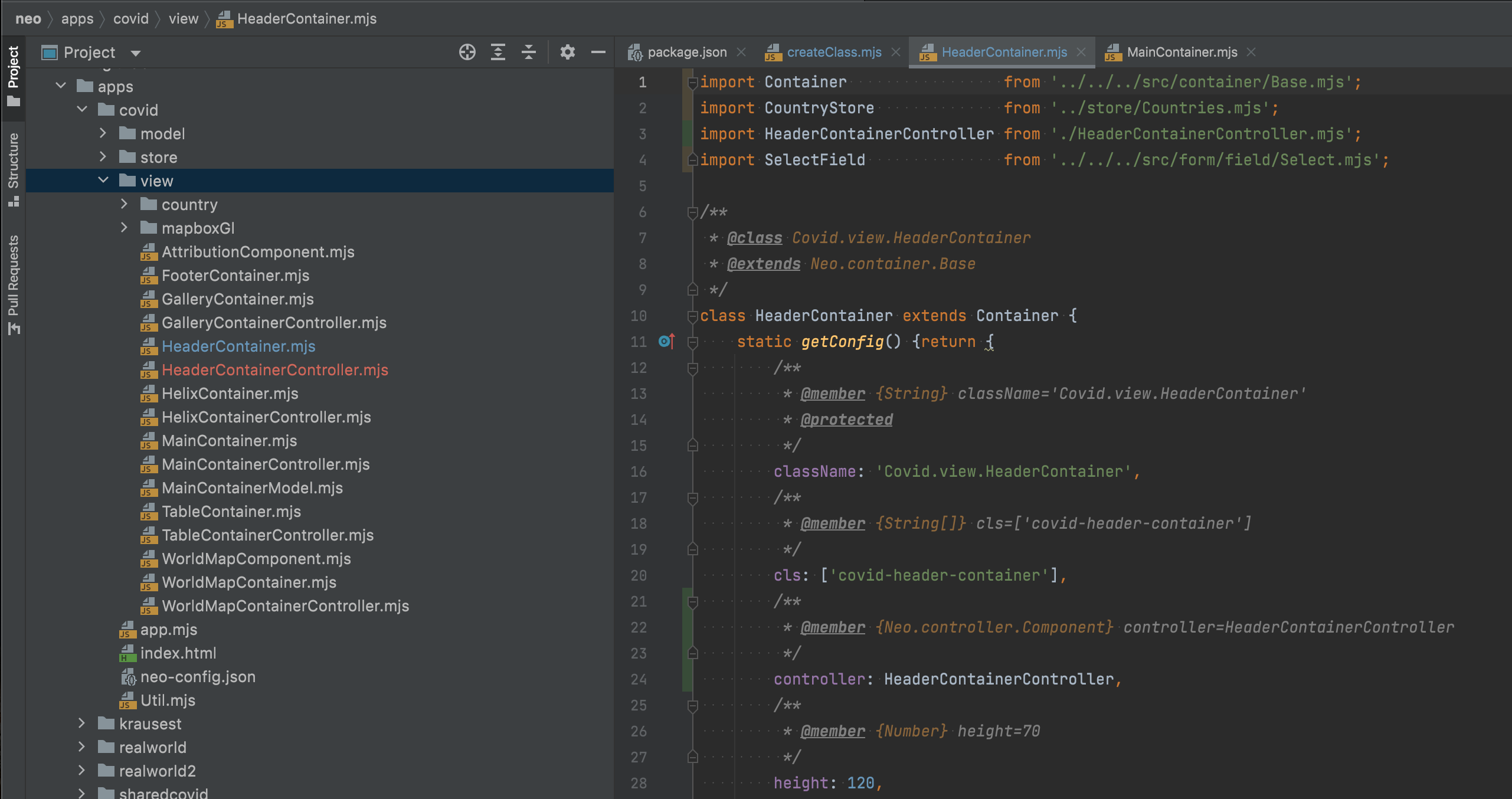Close the HeaderContainer.mjs tab
This screenshot has width=1512, height=799.
pos(1081,53)
